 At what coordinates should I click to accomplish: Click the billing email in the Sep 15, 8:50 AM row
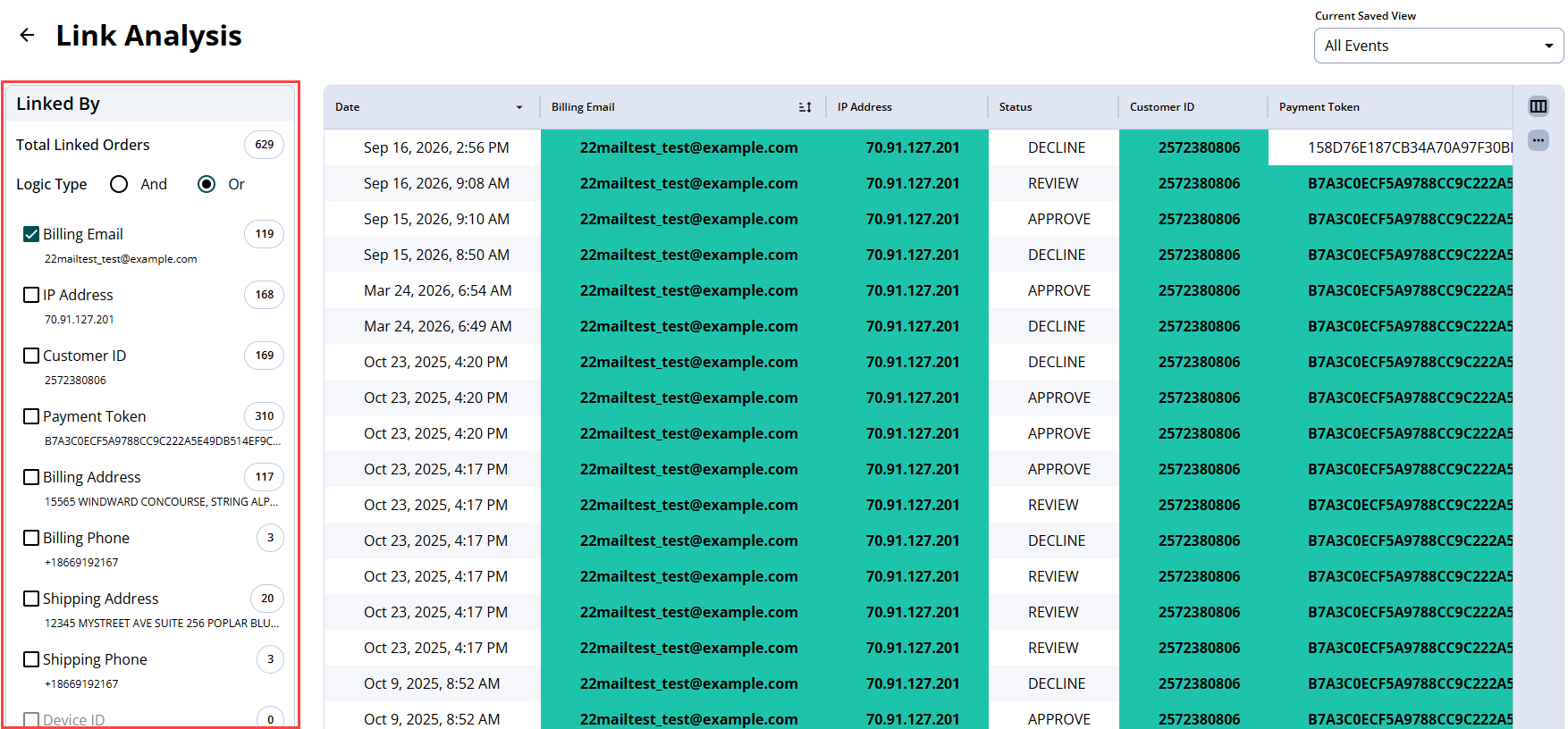point(688,255)
